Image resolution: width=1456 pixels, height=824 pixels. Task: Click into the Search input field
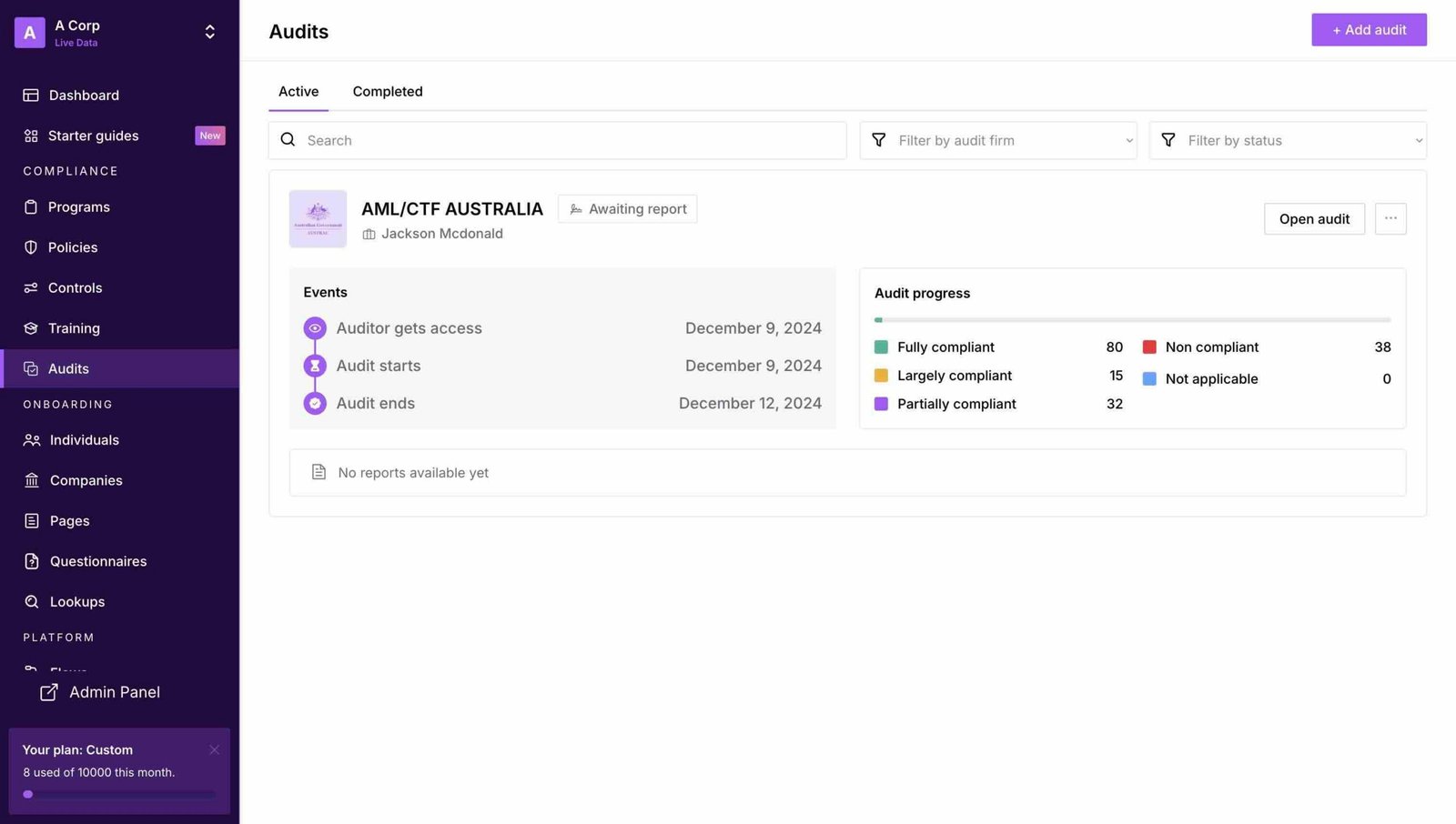pyautogui.click(x=557, y=140)
